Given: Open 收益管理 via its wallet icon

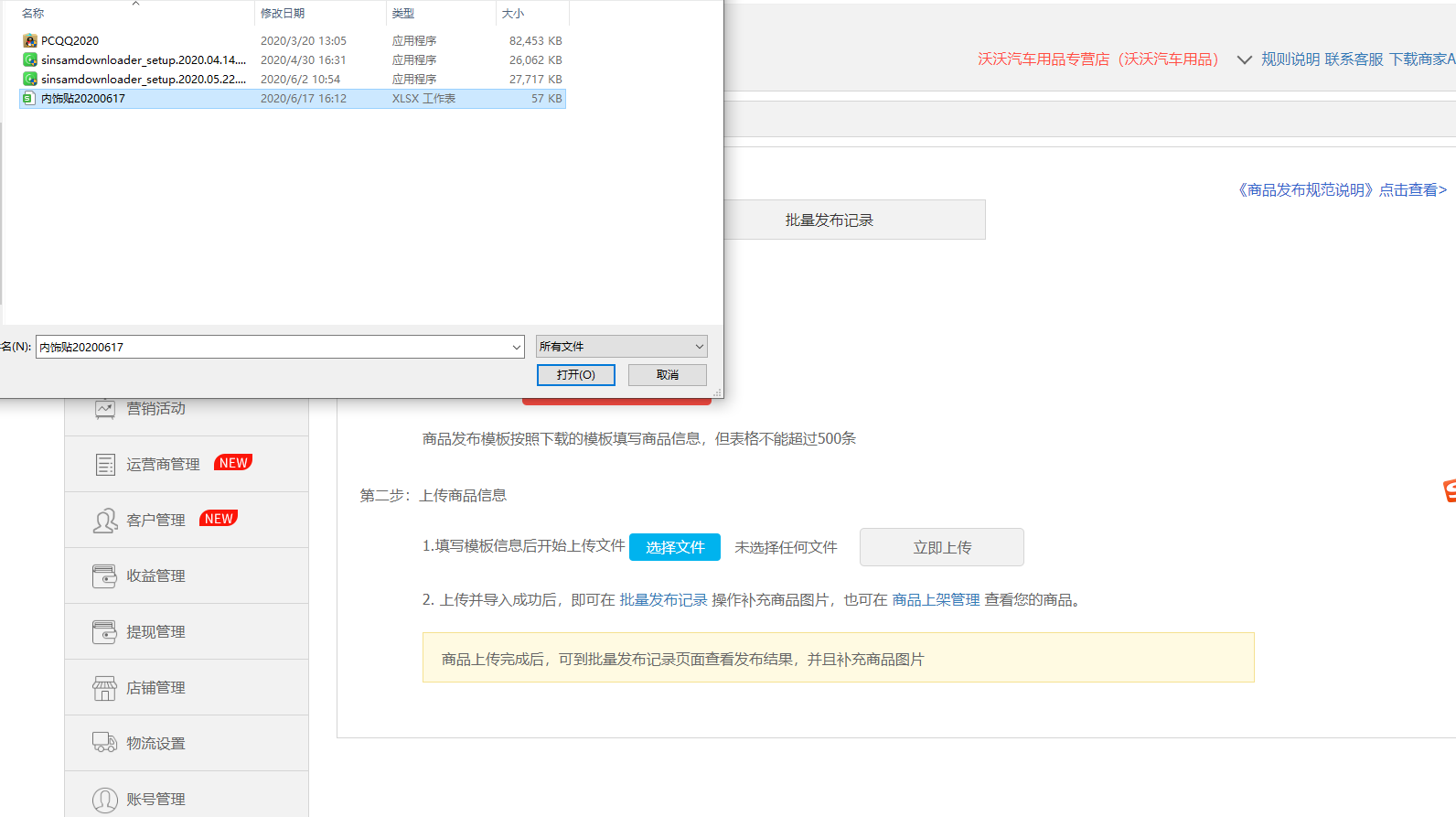Looking at the screenshot, I should pyautogui.click(x=105, y=576).
